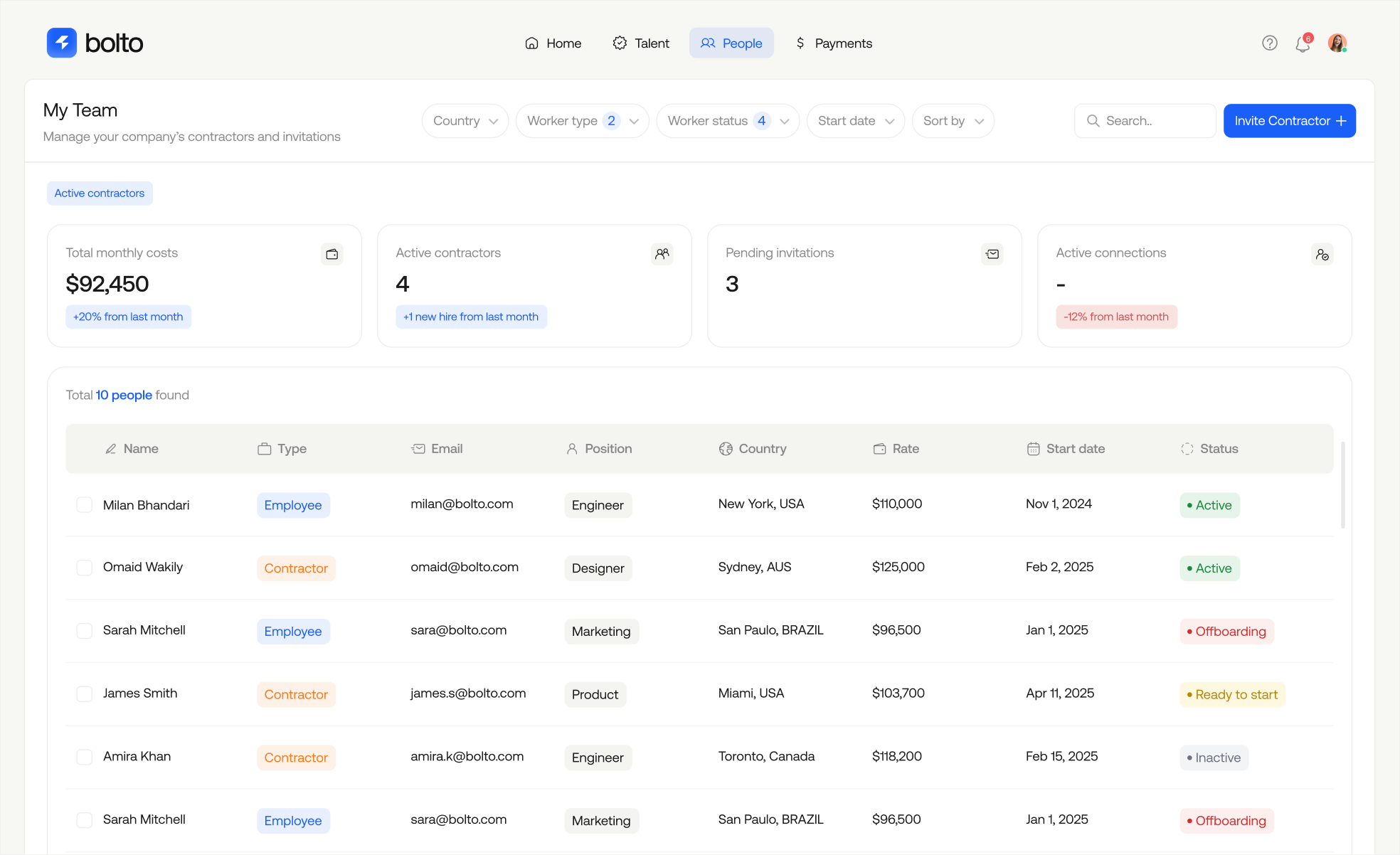The height and width of the screenshot is (855, 1400).
Task: Open the Worker status filter dropdown
Action: 728,121
